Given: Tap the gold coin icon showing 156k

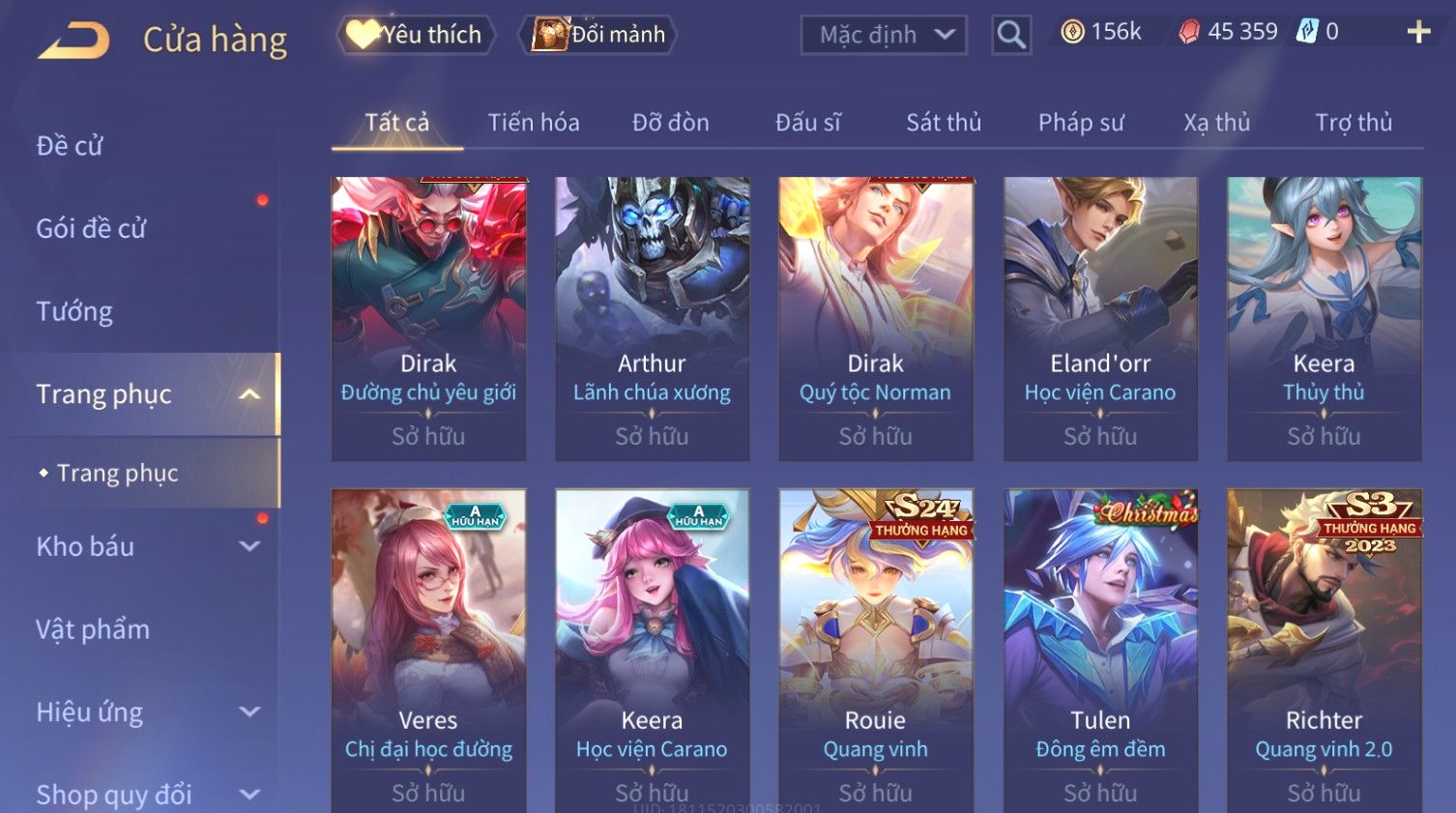Looking at the screenshot, I should point(1072,32).
